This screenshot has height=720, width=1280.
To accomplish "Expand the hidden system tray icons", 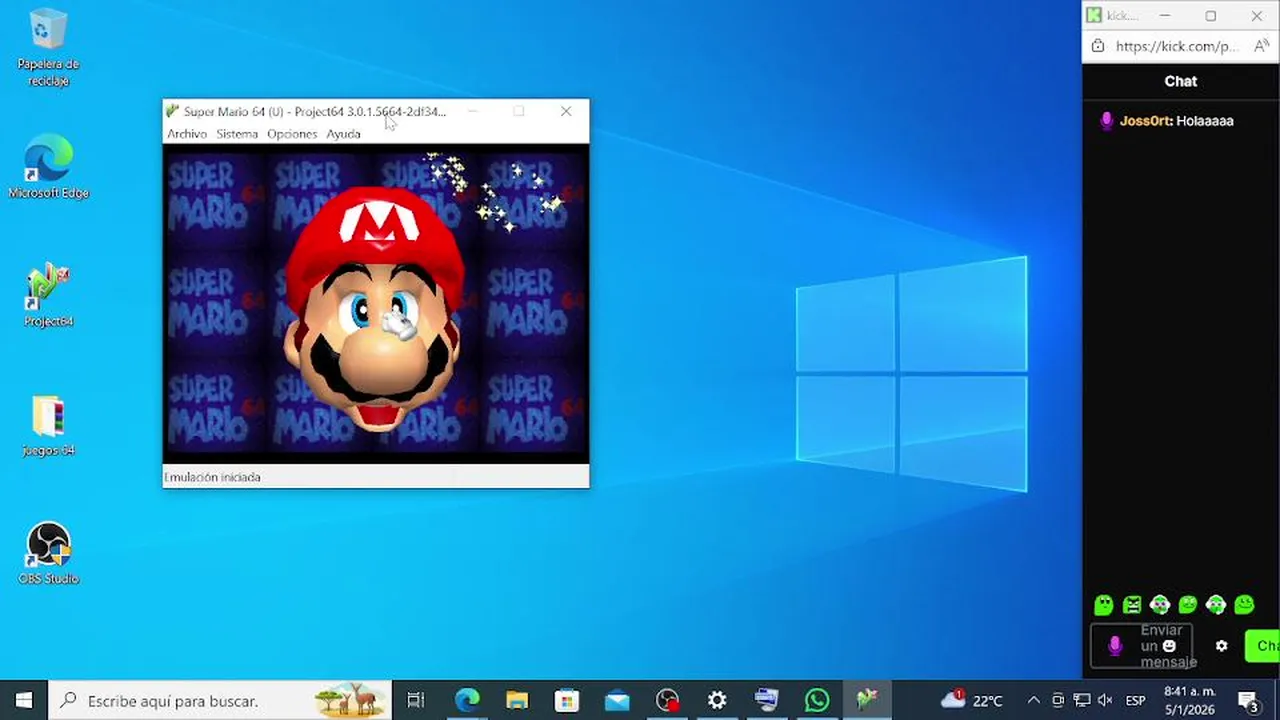I will pyautogui.click(x=1033, y=700).
